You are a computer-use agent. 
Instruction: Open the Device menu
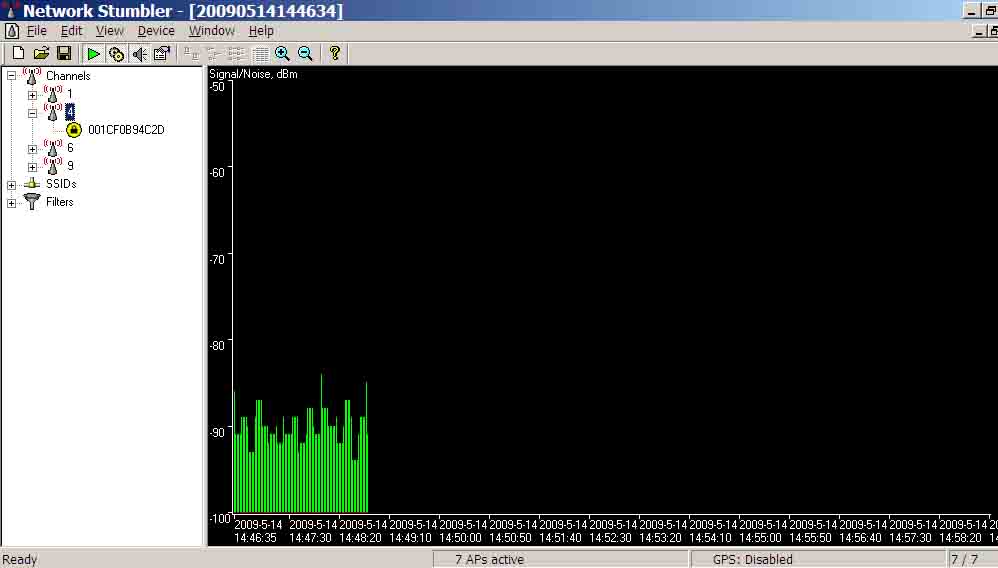(x=156, y=31)
